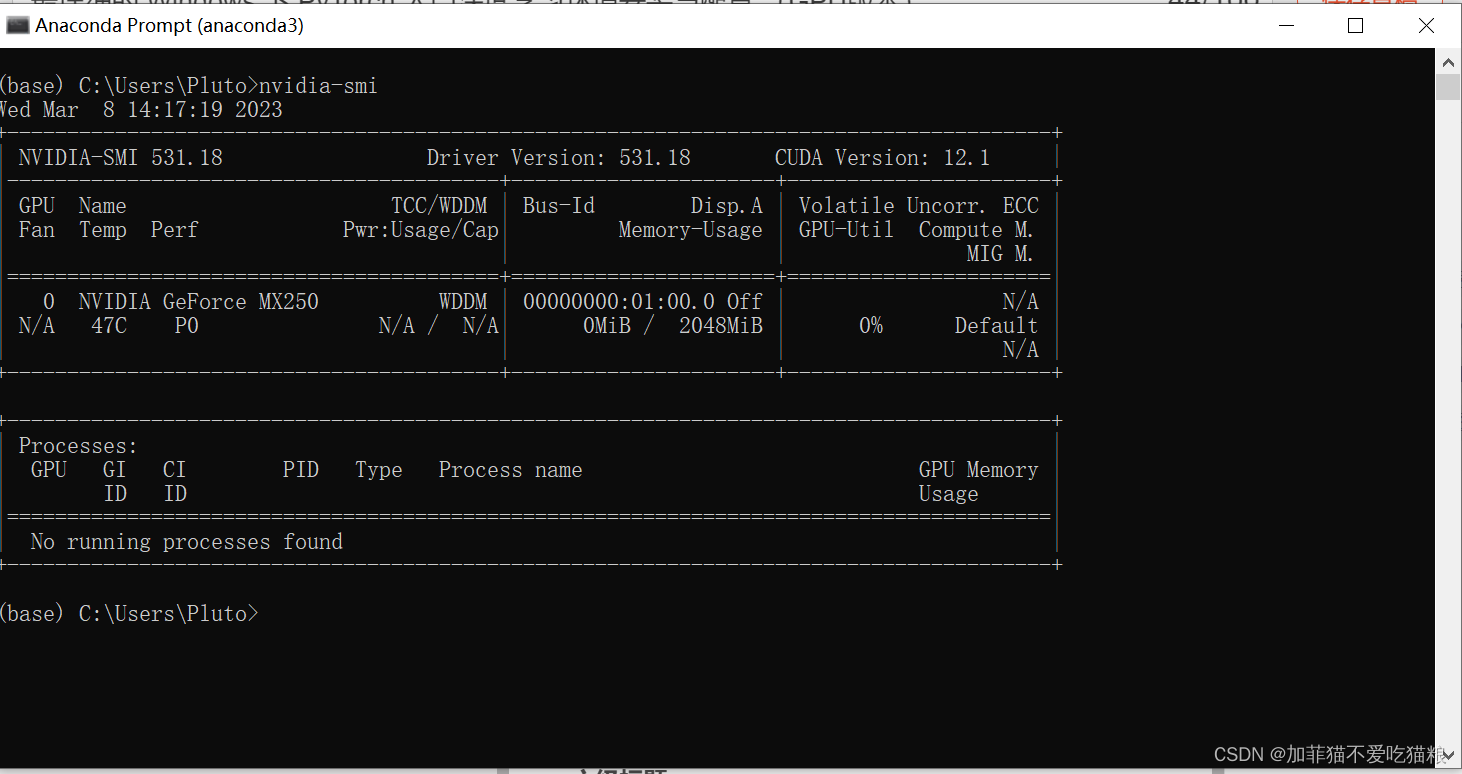
Task: Click the '0%' GPU utilization value
Action: [871, 326]
